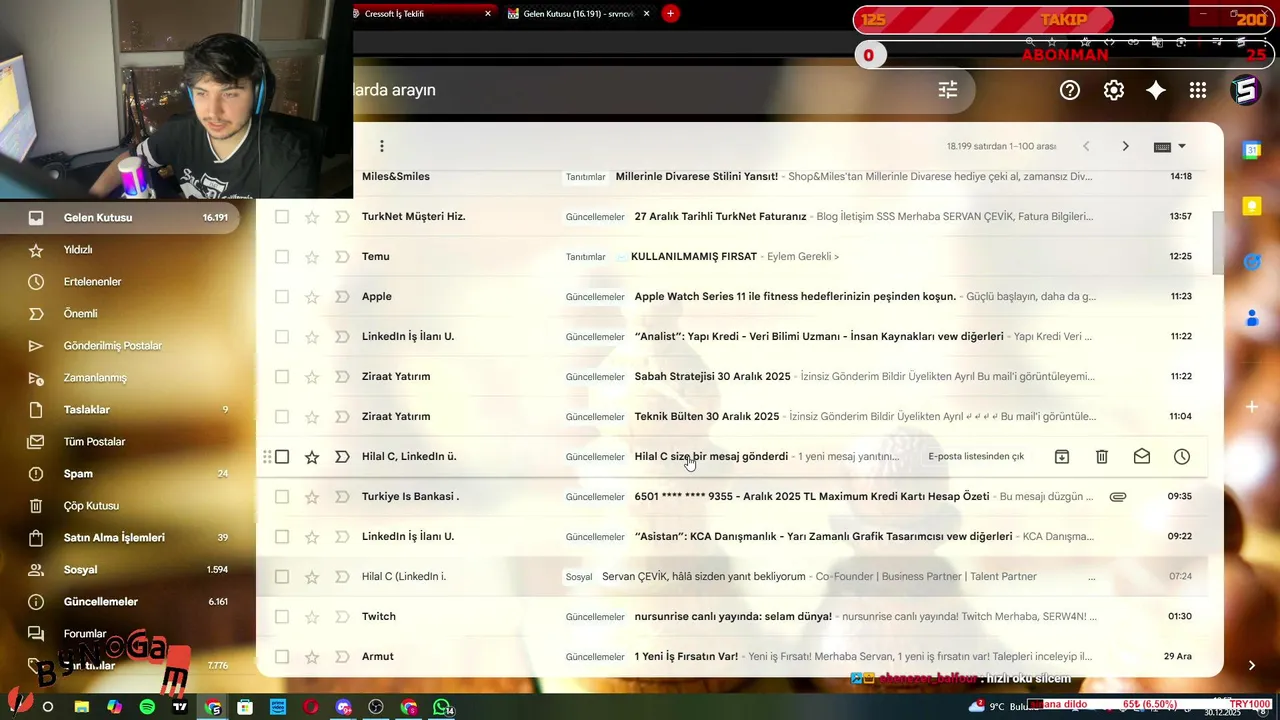Image resolution: width=1280 pixels, height=720 pixels.
Task: Open Google Tasks in the side panel
Action: pyautogui.click(x=1251, y=262)
